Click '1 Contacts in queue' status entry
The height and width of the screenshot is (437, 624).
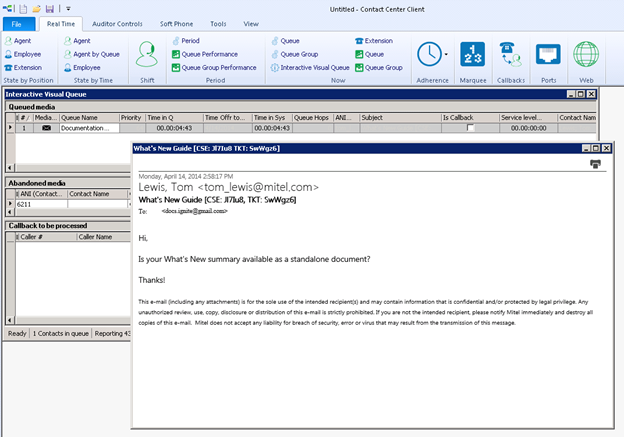(60, 333)
